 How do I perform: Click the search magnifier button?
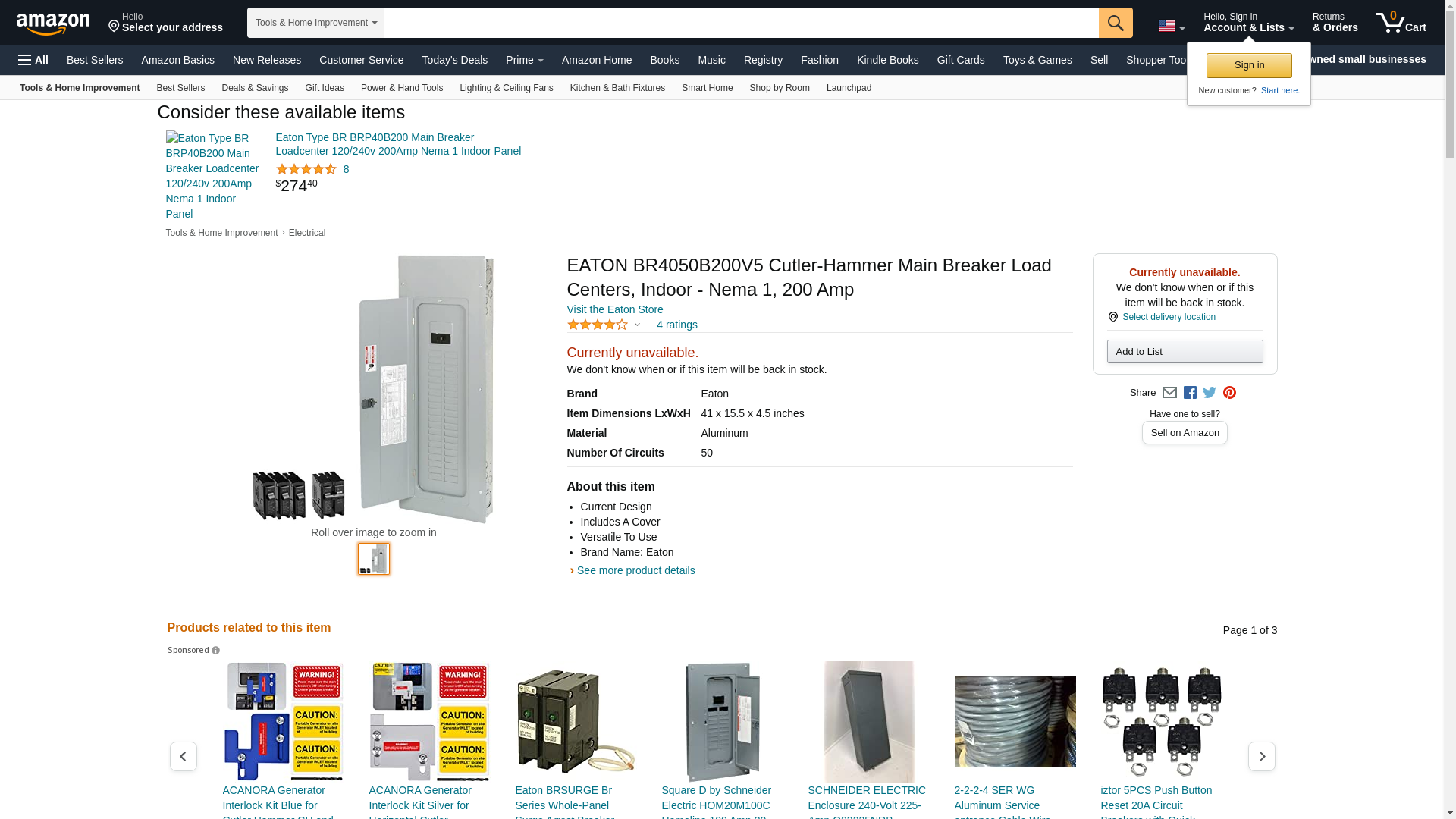click(x=1116, y=23)
